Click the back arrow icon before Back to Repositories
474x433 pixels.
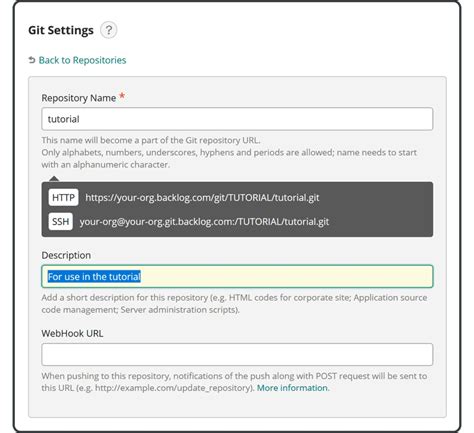pyautogui.click(x=32, y=60)
